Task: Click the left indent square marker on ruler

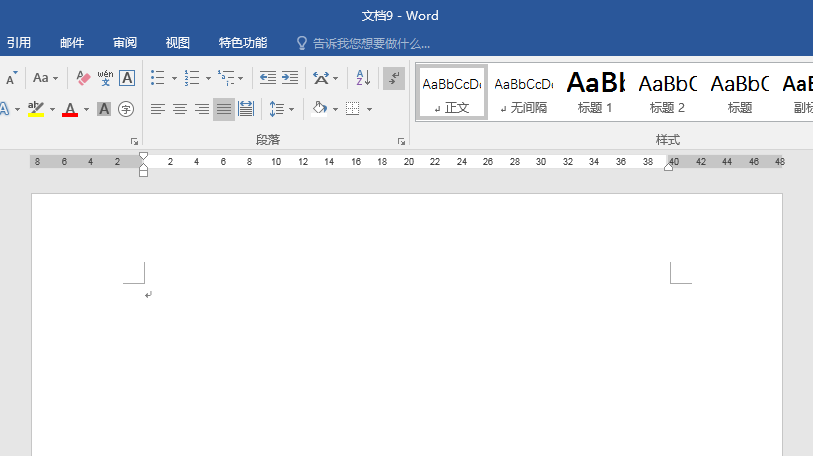Action: [144, 173]
